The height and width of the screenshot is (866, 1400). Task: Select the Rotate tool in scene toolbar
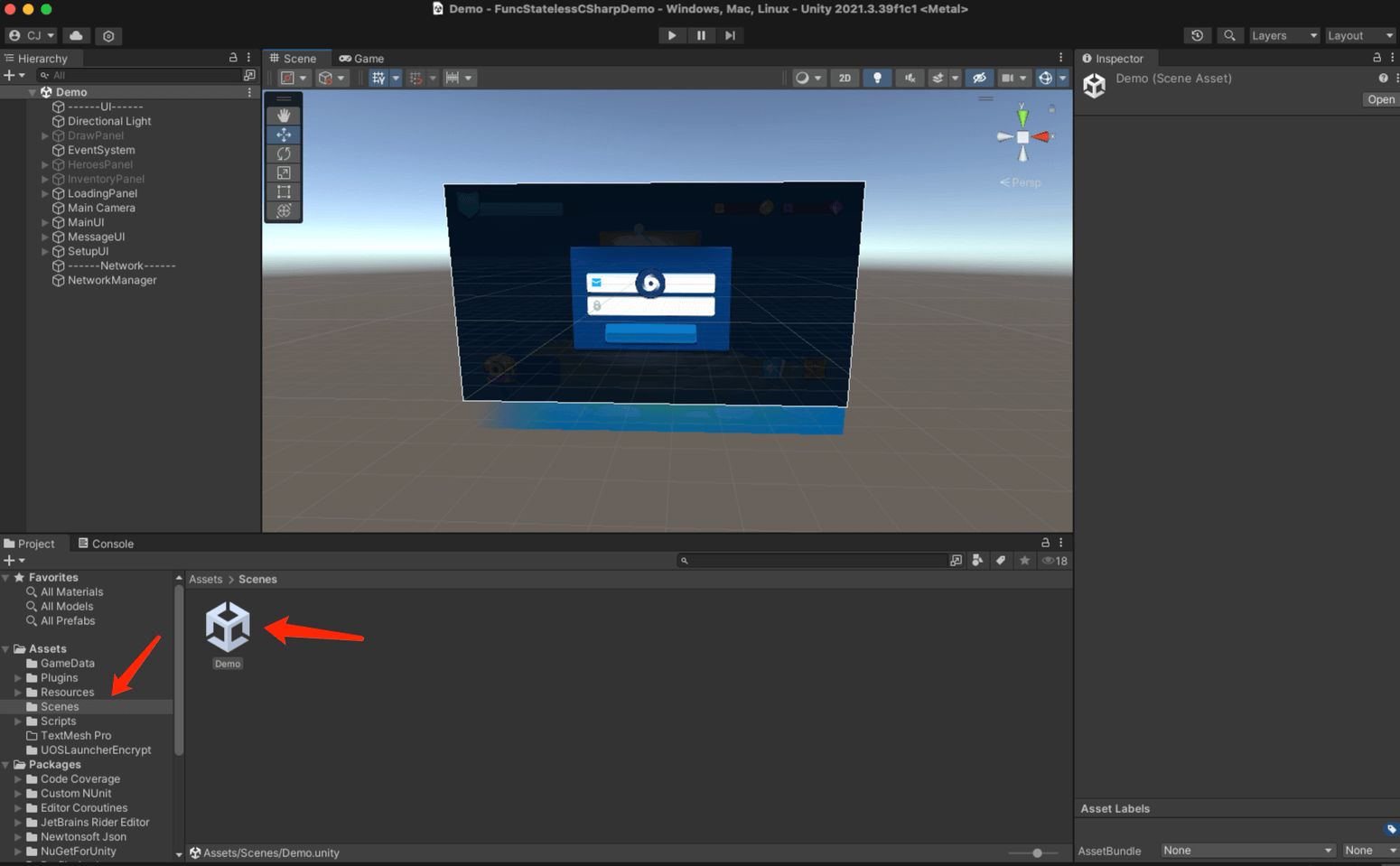[284, 154]
